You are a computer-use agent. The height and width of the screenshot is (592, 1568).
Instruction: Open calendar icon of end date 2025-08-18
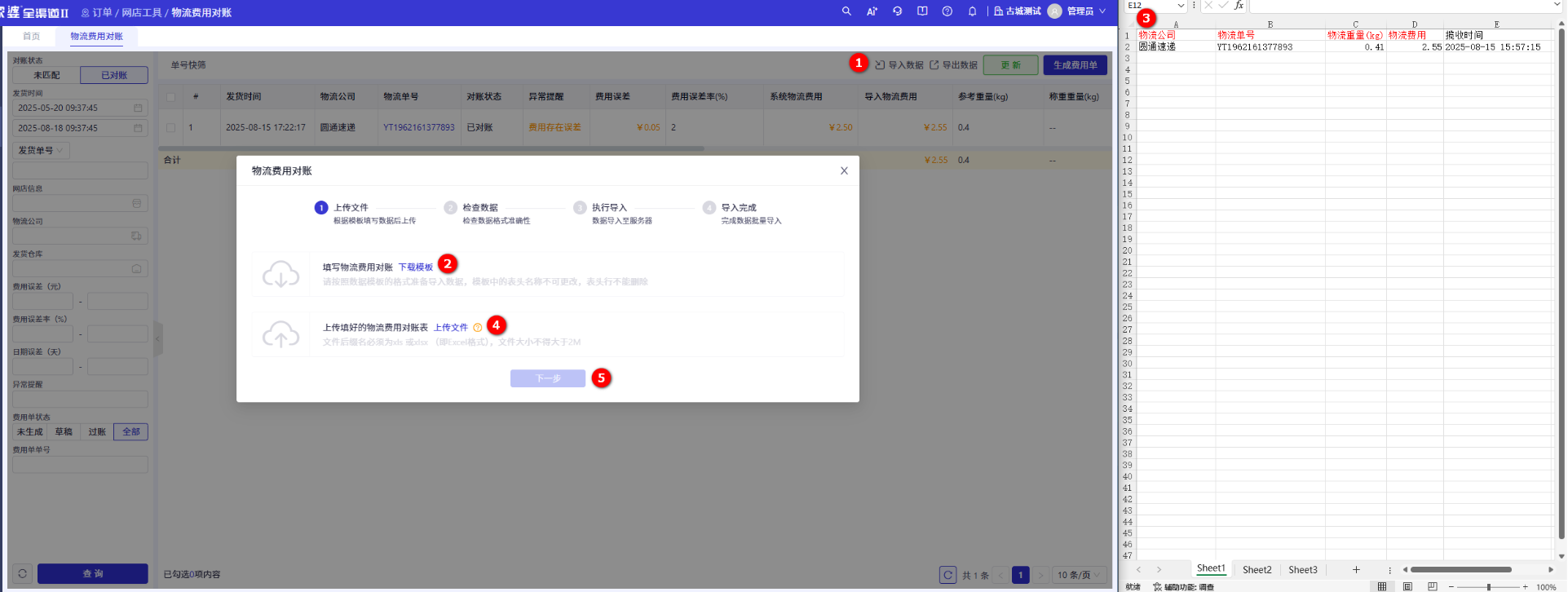pos(138,128)
